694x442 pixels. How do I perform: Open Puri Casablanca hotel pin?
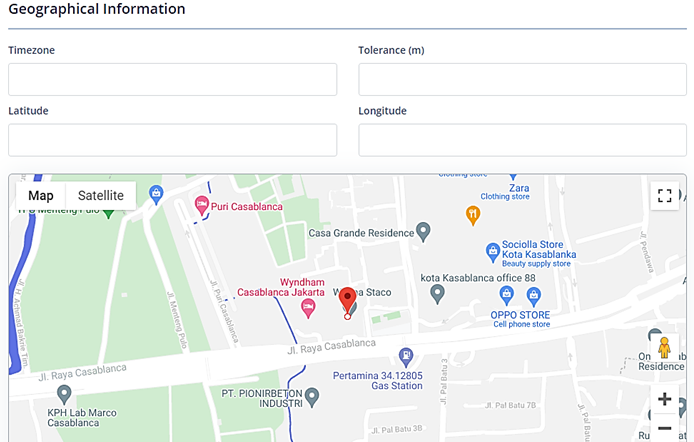click(x=202, y=206)
